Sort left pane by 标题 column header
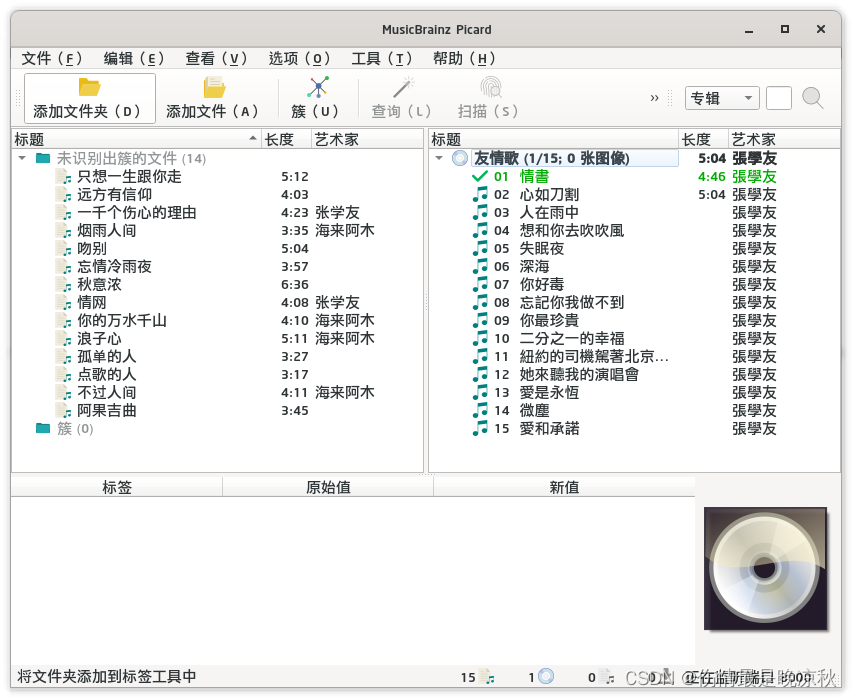Image resolution: width=852 pixels, height=698 pixels. 136,139
